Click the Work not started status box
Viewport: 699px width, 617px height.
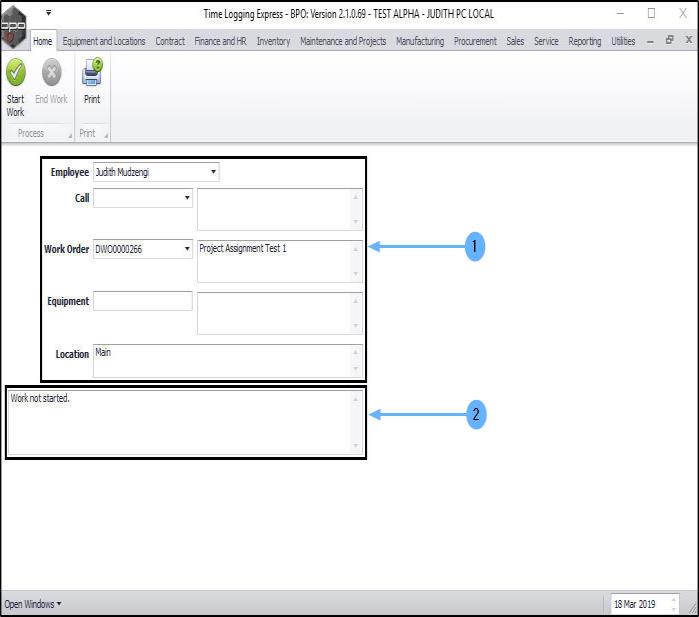coord(185,423)
